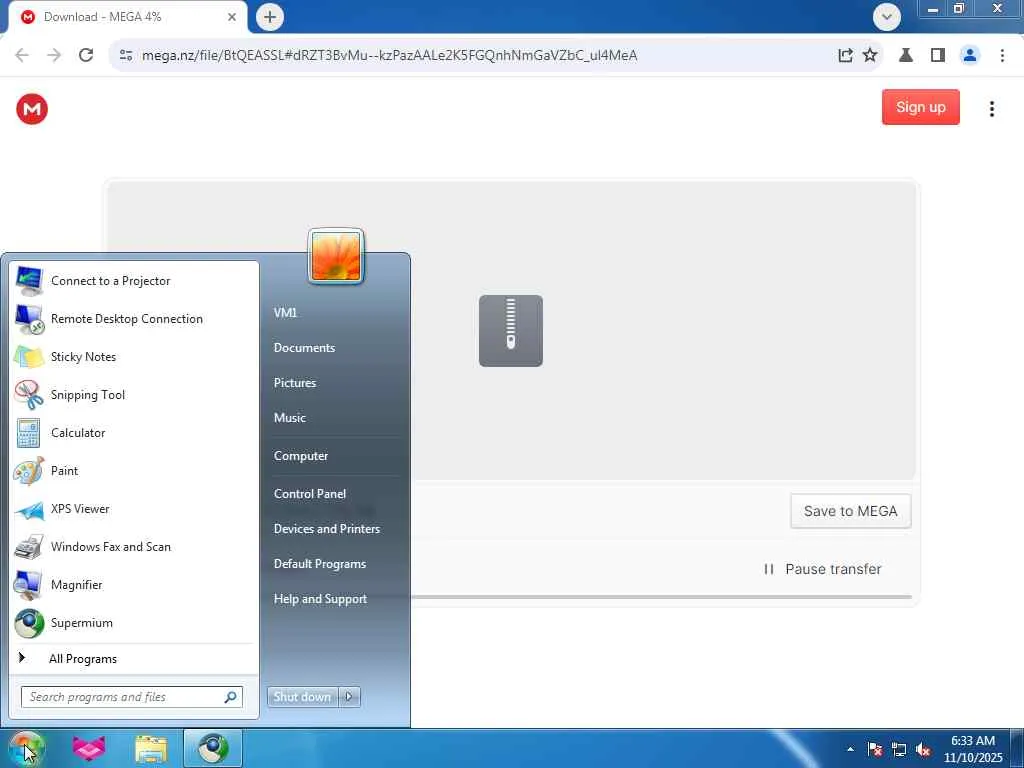Launch Remote Desktop Connection

point(133,319)
